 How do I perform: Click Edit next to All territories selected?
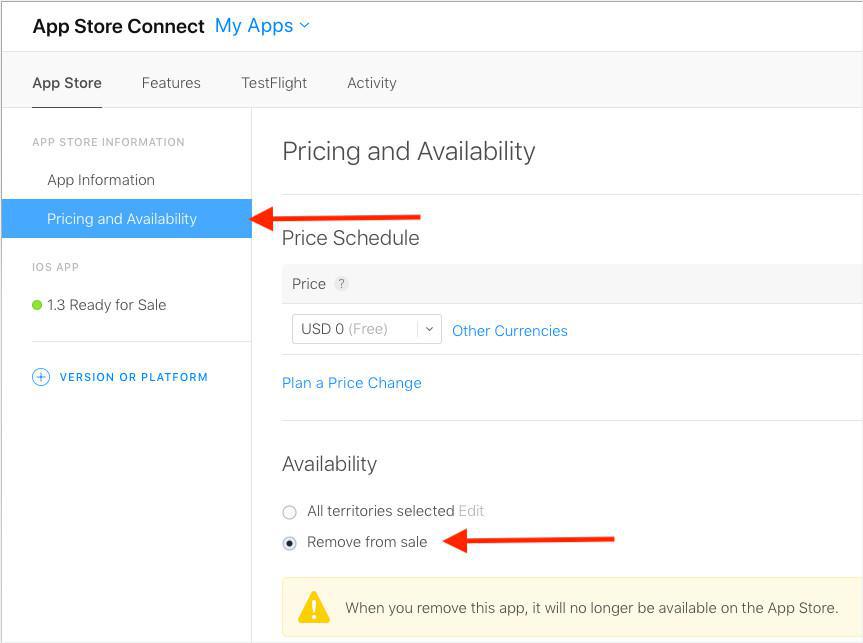(x=471, y=511)
